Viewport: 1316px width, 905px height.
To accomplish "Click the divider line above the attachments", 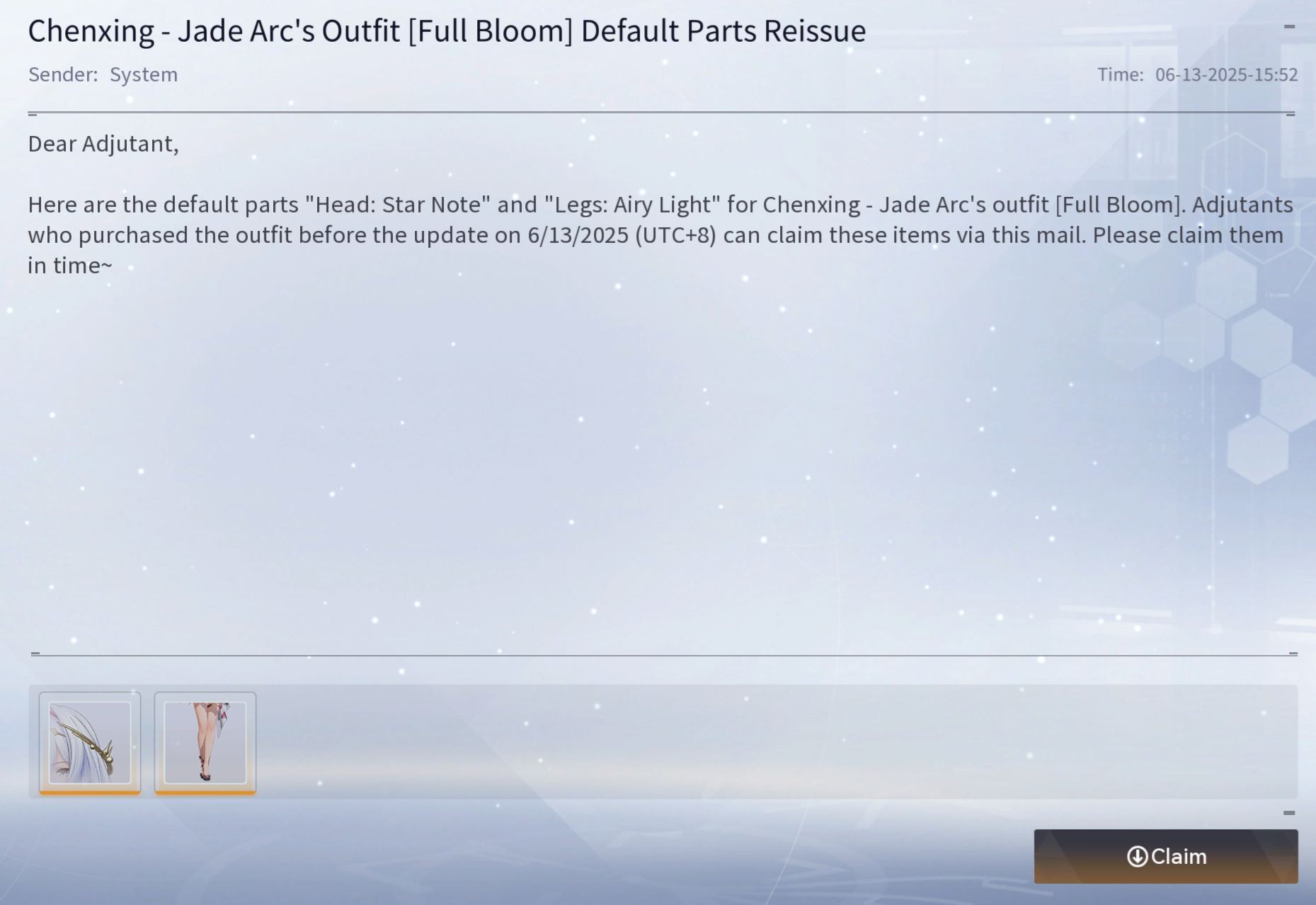I will [x=663, y=654].
